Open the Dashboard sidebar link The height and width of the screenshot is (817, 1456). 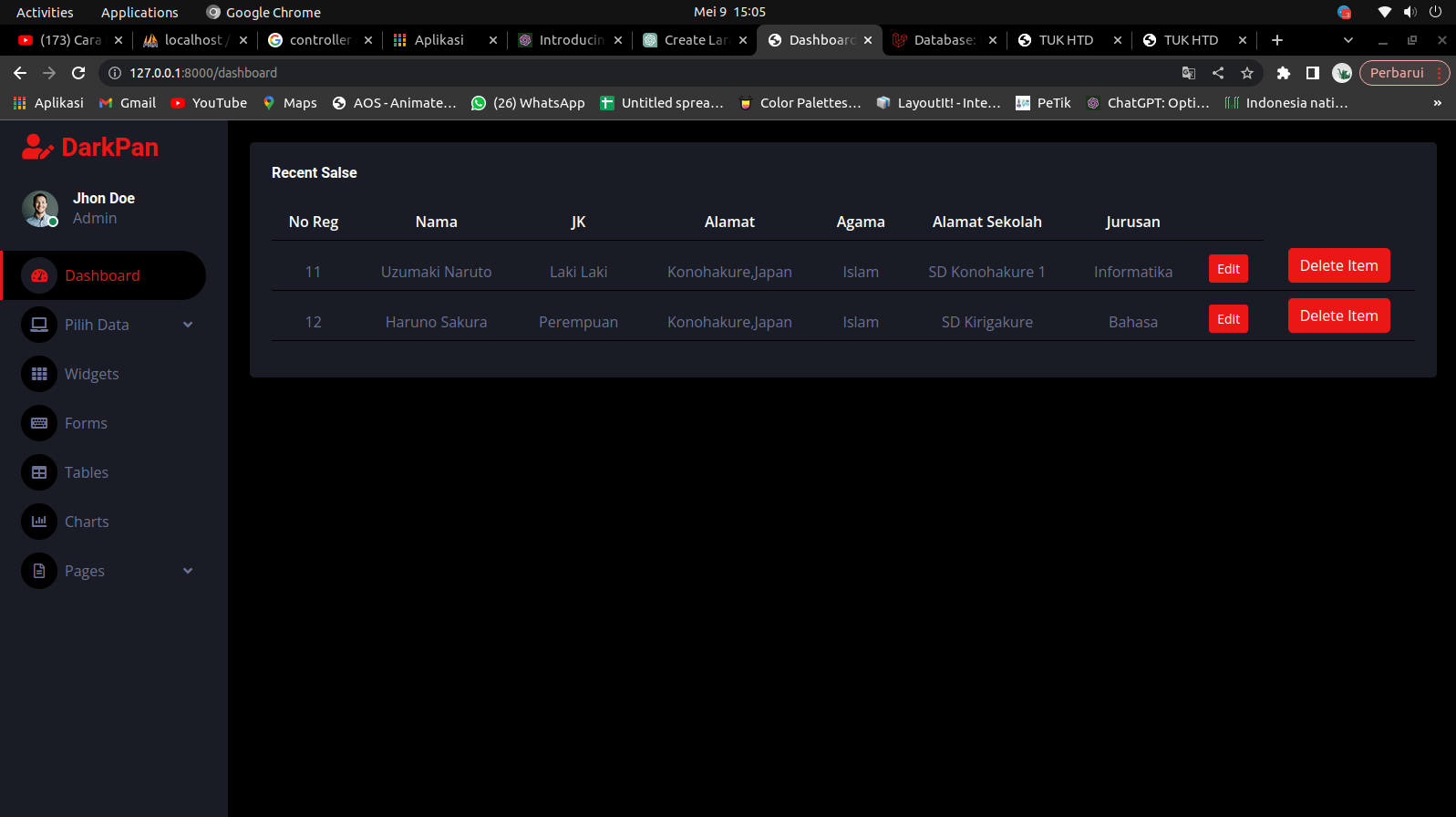coord(103,275)
